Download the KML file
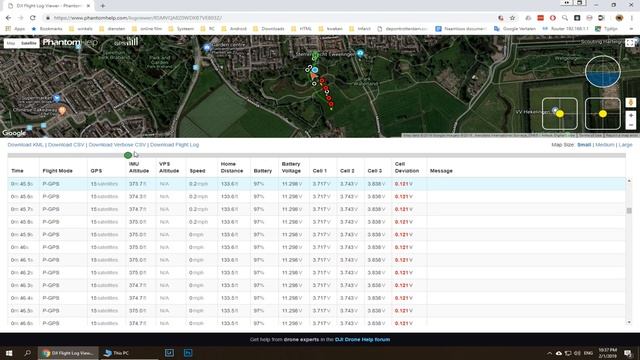This screenshot has width=640, height=360. [25, 145]
